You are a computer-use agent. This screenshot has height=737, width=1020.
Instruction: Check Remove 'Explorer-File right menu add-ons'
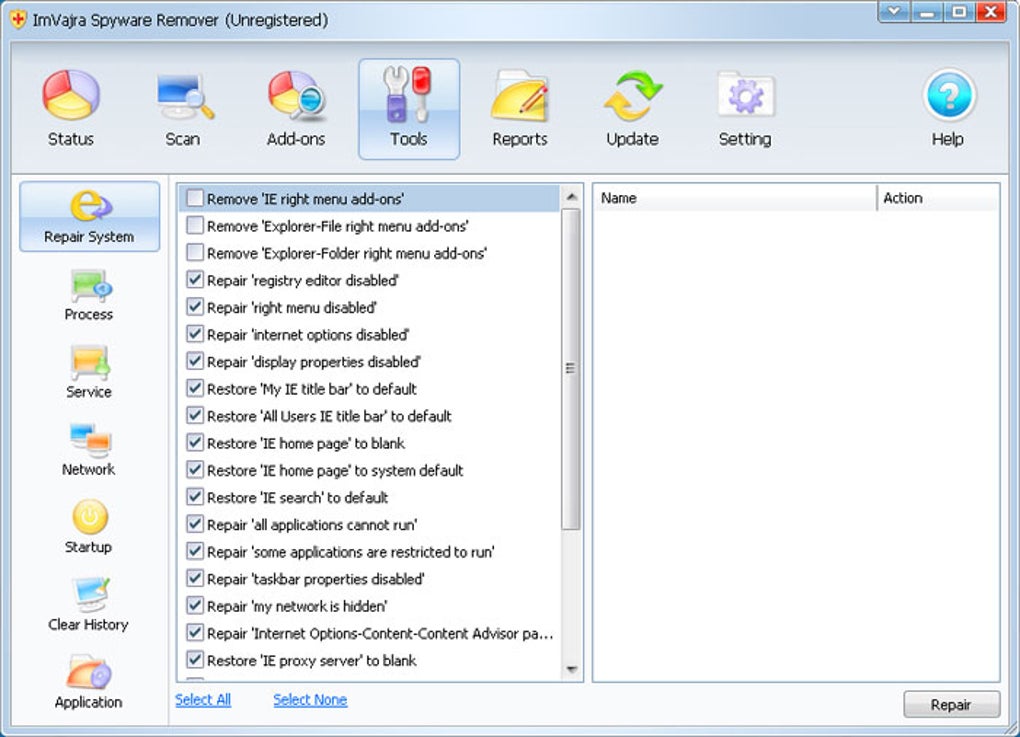click(195, 225)
